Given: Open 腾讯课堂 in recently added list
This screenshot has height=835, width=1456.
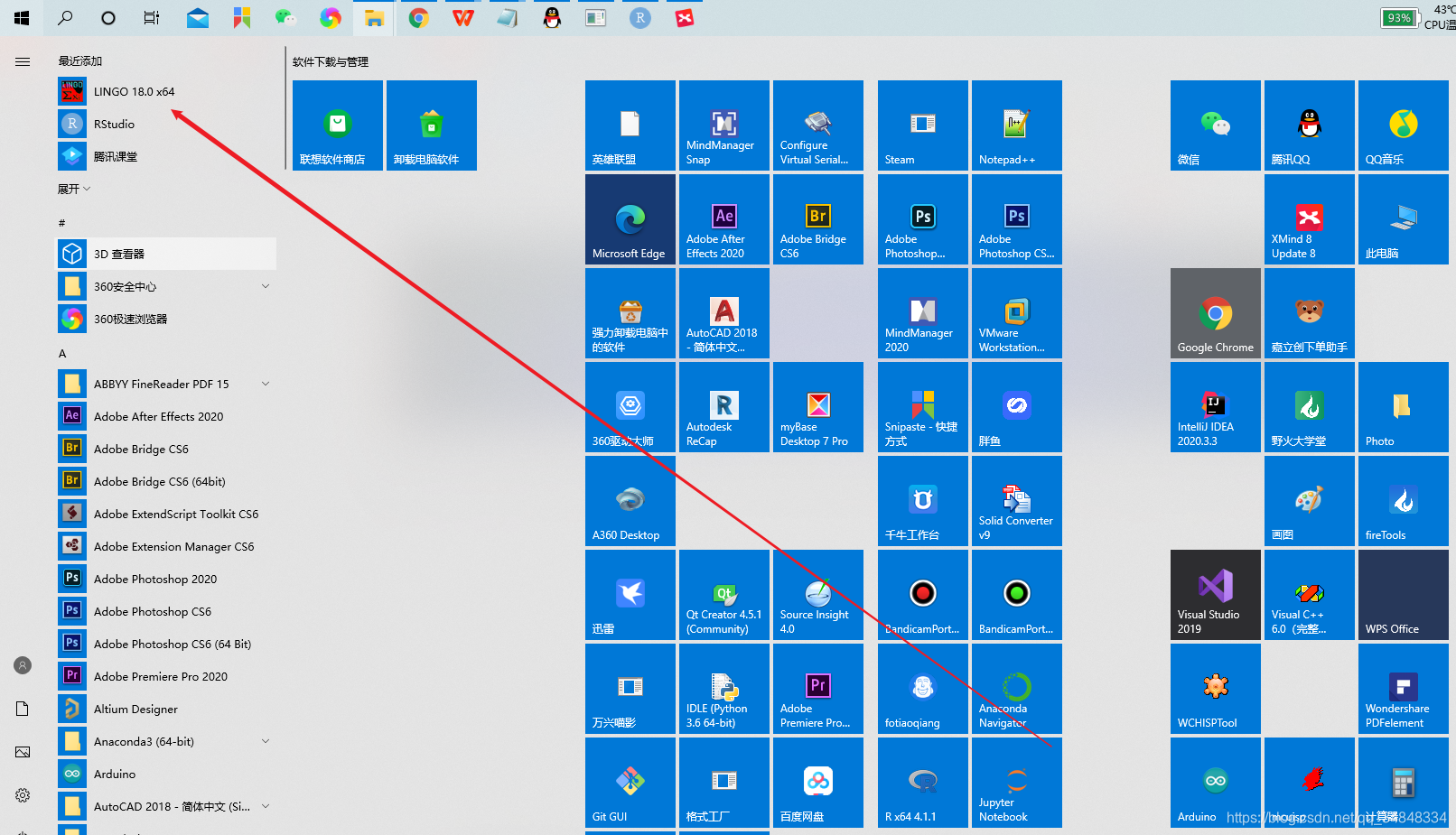Looking at the screenshot, I should [x=167, y=156].
